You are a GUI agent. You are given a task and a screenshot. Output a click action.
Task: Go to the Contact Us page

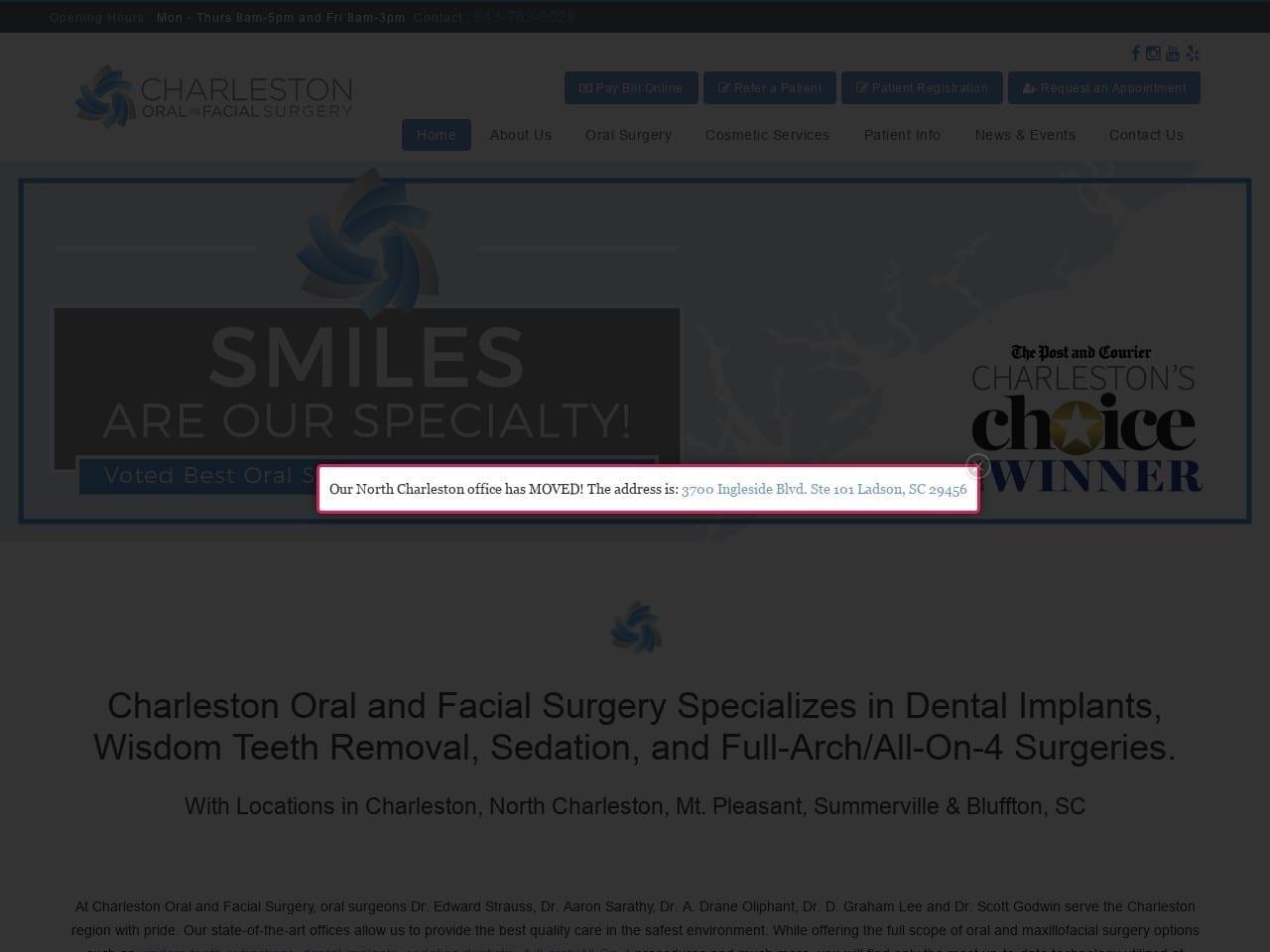pyautogui.click(x=1146, y=135)
